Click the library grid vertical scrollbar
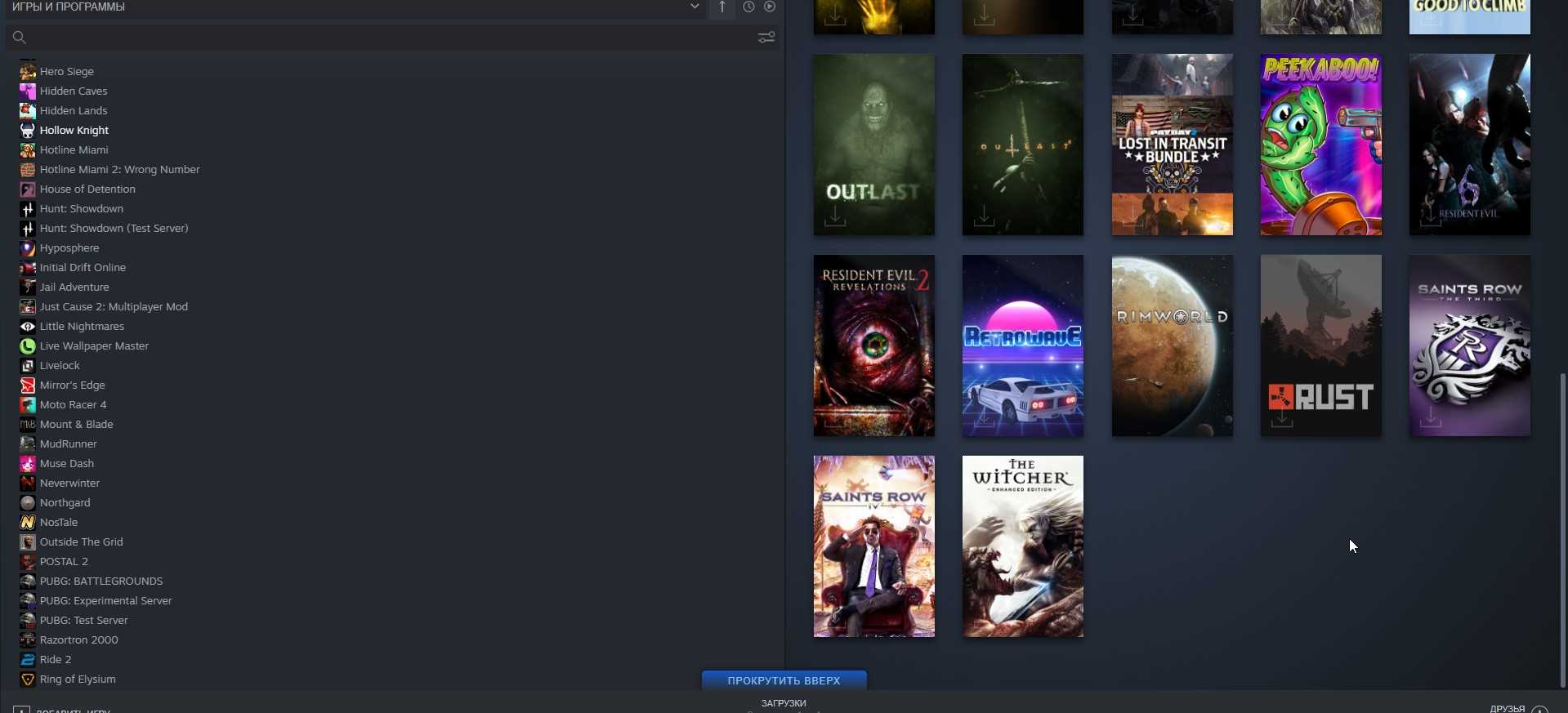1568x713 pixels. point(1563,531)
